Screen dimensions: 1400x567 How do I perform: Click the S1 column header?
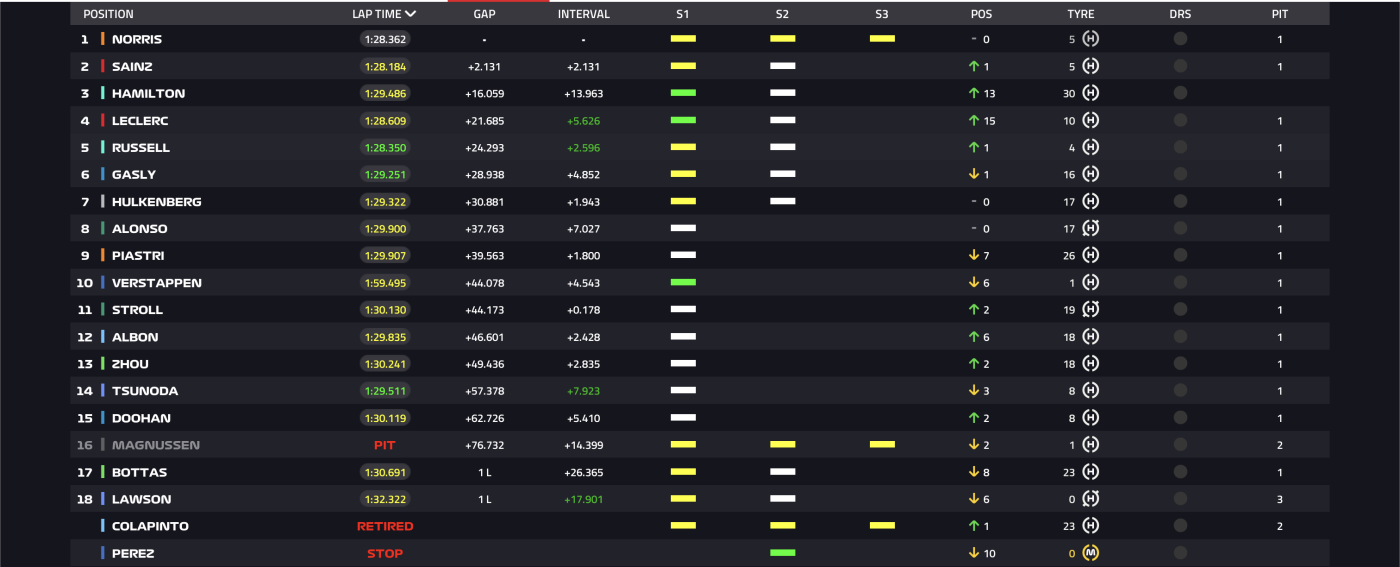[683, 14]
